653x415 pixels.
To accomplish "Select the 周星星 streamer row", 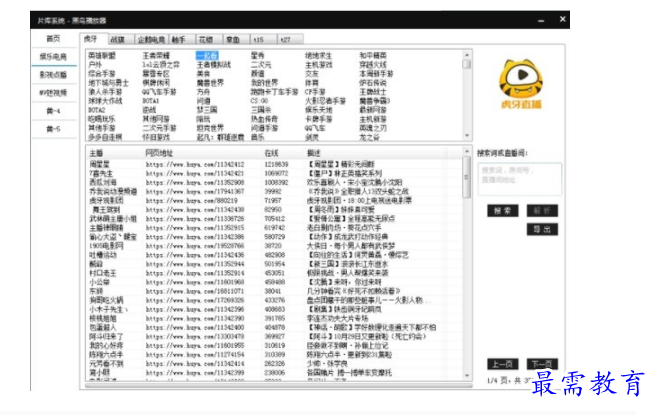I will pyautogui.click(x=274, y=164).
